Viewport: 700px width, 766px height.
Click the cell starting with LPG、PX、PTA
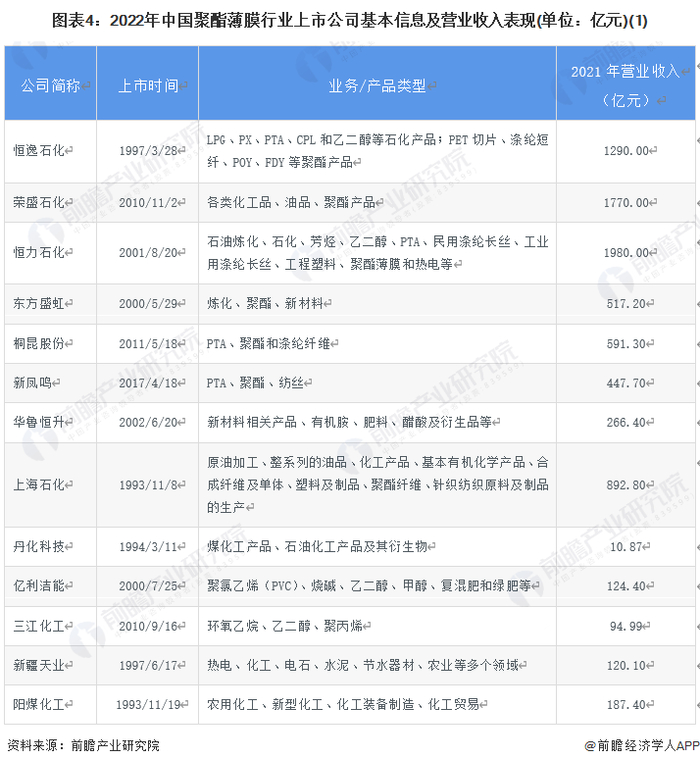coord(377,151)
